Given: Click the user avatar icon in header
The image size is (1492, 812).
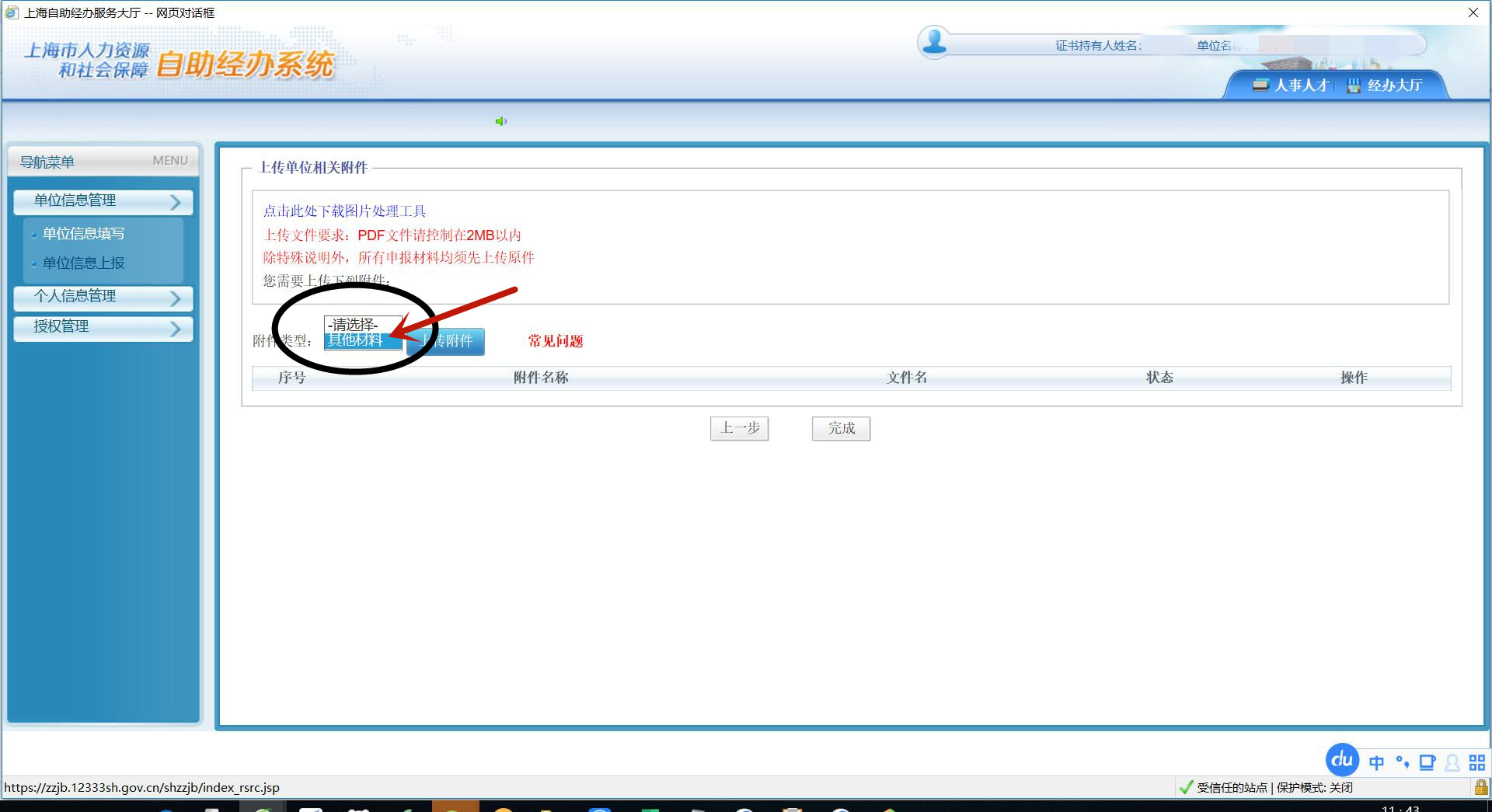Looking at the screenshot, I should pos(933,41).
